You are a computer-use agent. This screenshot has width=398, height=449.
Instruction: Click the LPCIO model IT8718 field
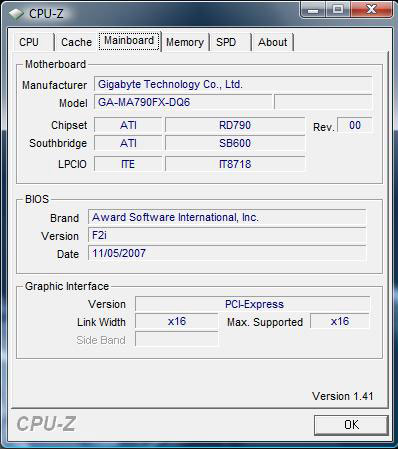coord(235,164)
